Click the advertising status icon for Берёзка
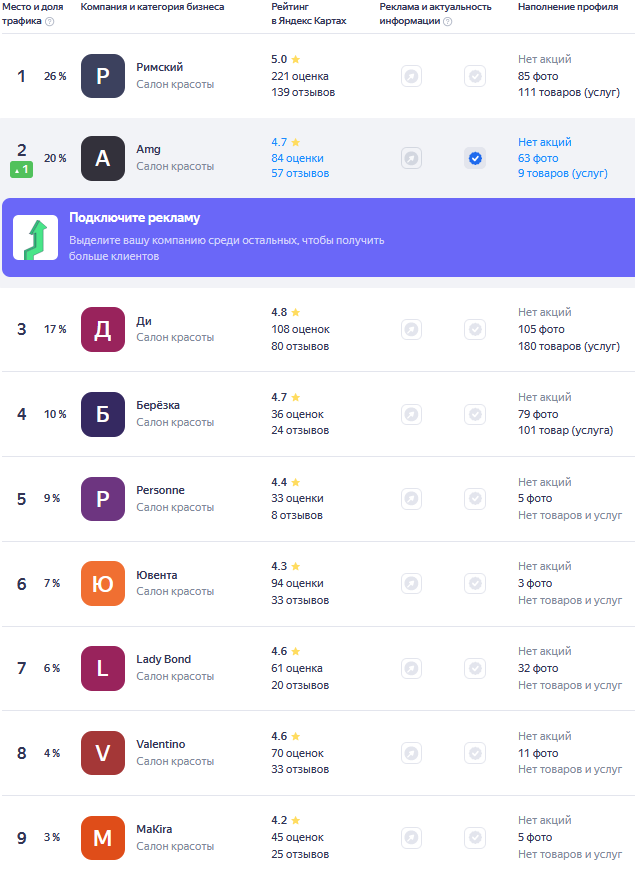 [x=411, y=415]
